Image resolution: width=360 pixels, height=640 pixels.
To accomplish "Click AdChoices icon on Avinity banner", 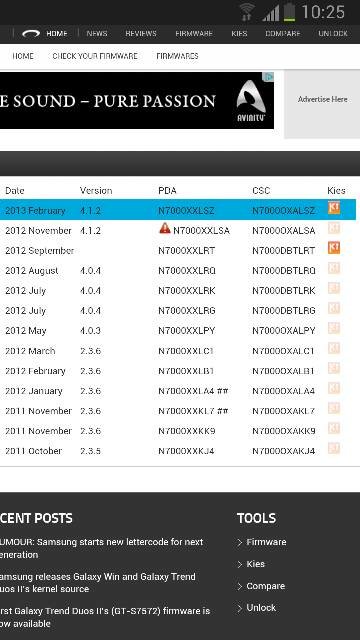I will 269,77.
